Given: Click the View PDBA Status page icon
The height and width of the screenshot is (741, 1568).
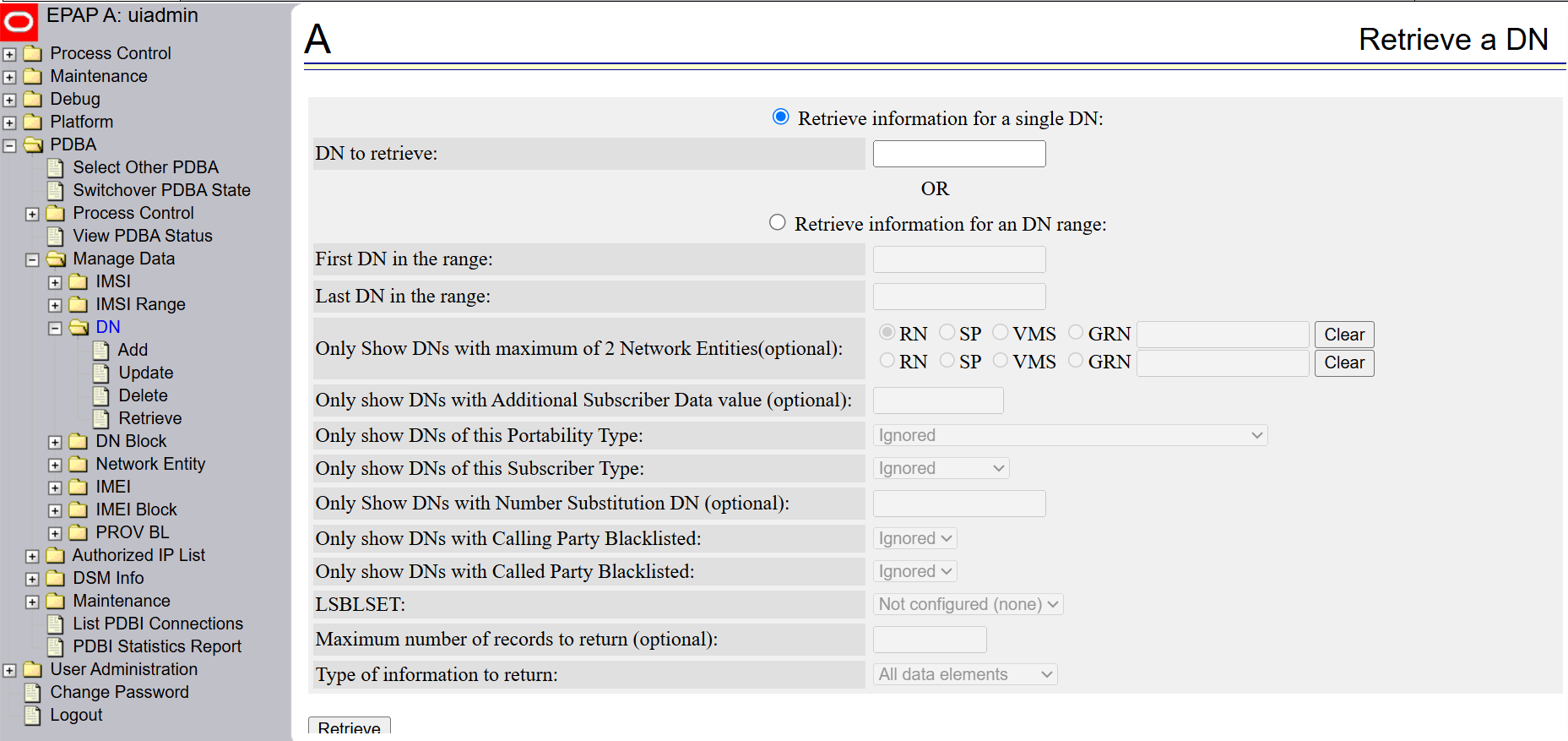Looking at the screenshot, I should click(x=56, y=236).
